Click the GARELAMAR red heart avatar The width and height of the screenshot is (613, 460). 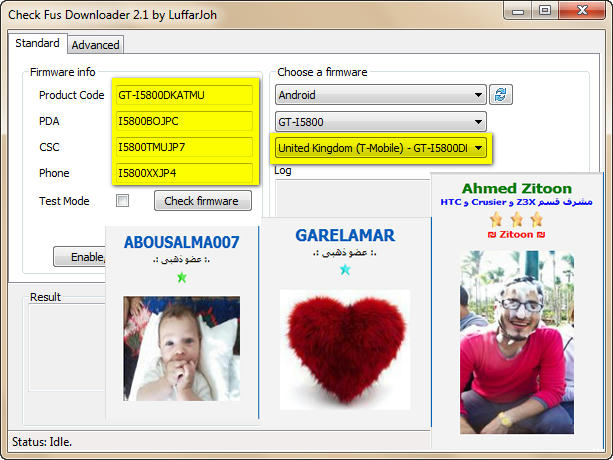pyautogui.click(x=345, y=349)
